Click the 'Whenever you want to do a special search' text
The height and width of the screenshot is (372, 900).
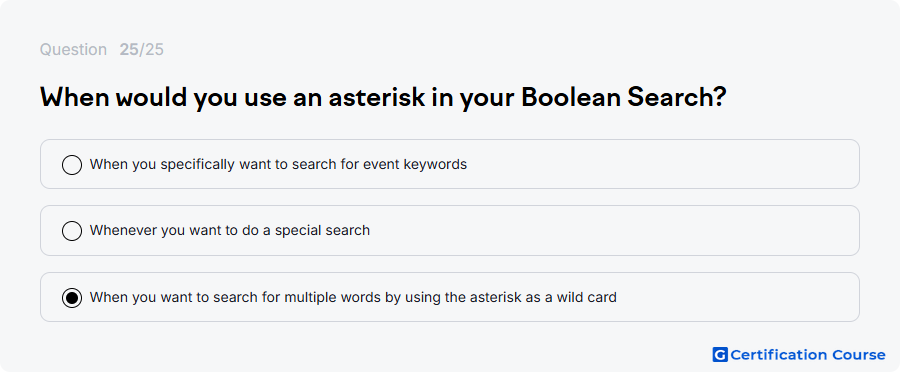click(230, 231)
